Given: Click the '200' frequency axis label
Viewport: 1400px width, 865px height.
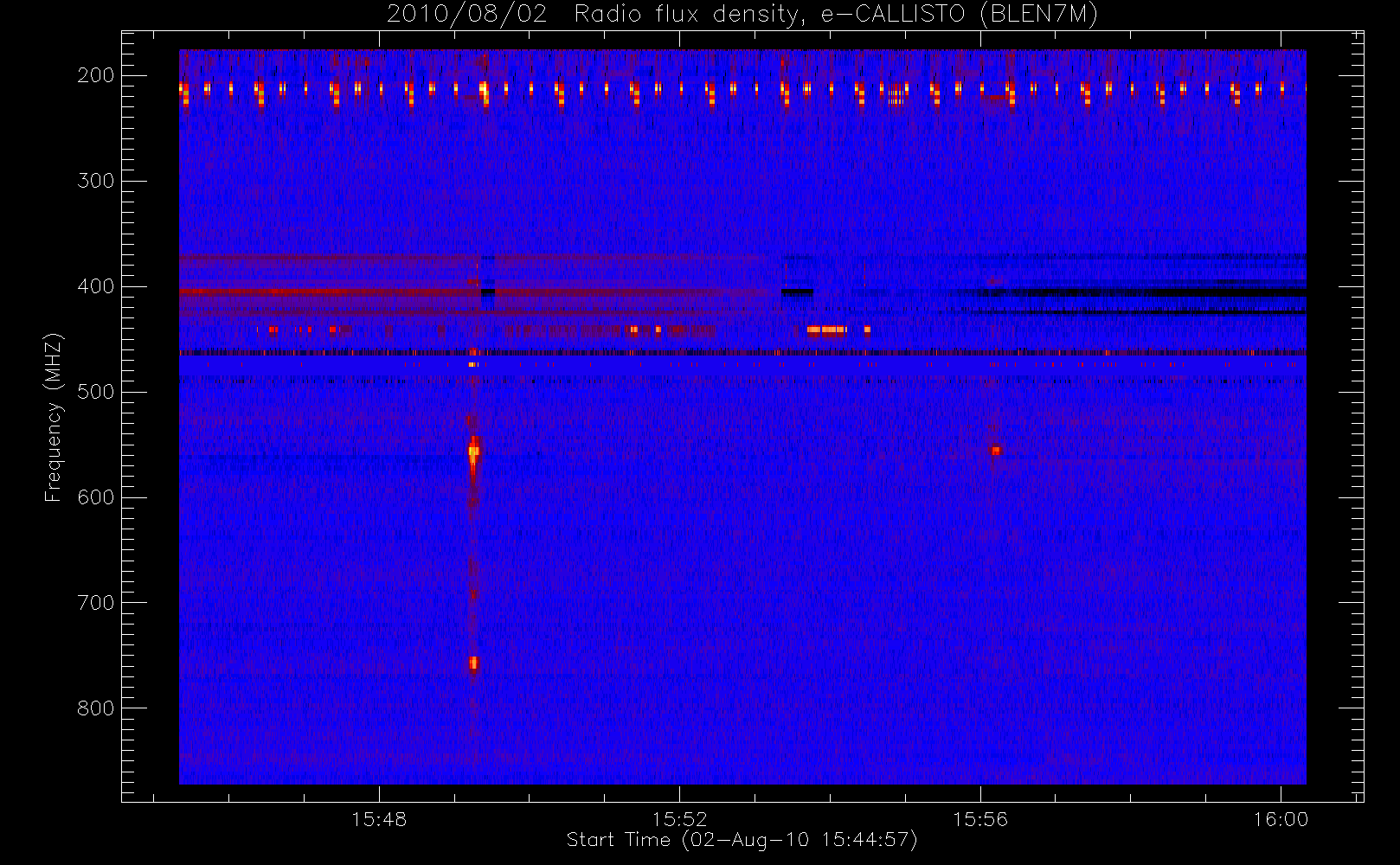Looking at the screenshot, I should (x=95, y=75).
